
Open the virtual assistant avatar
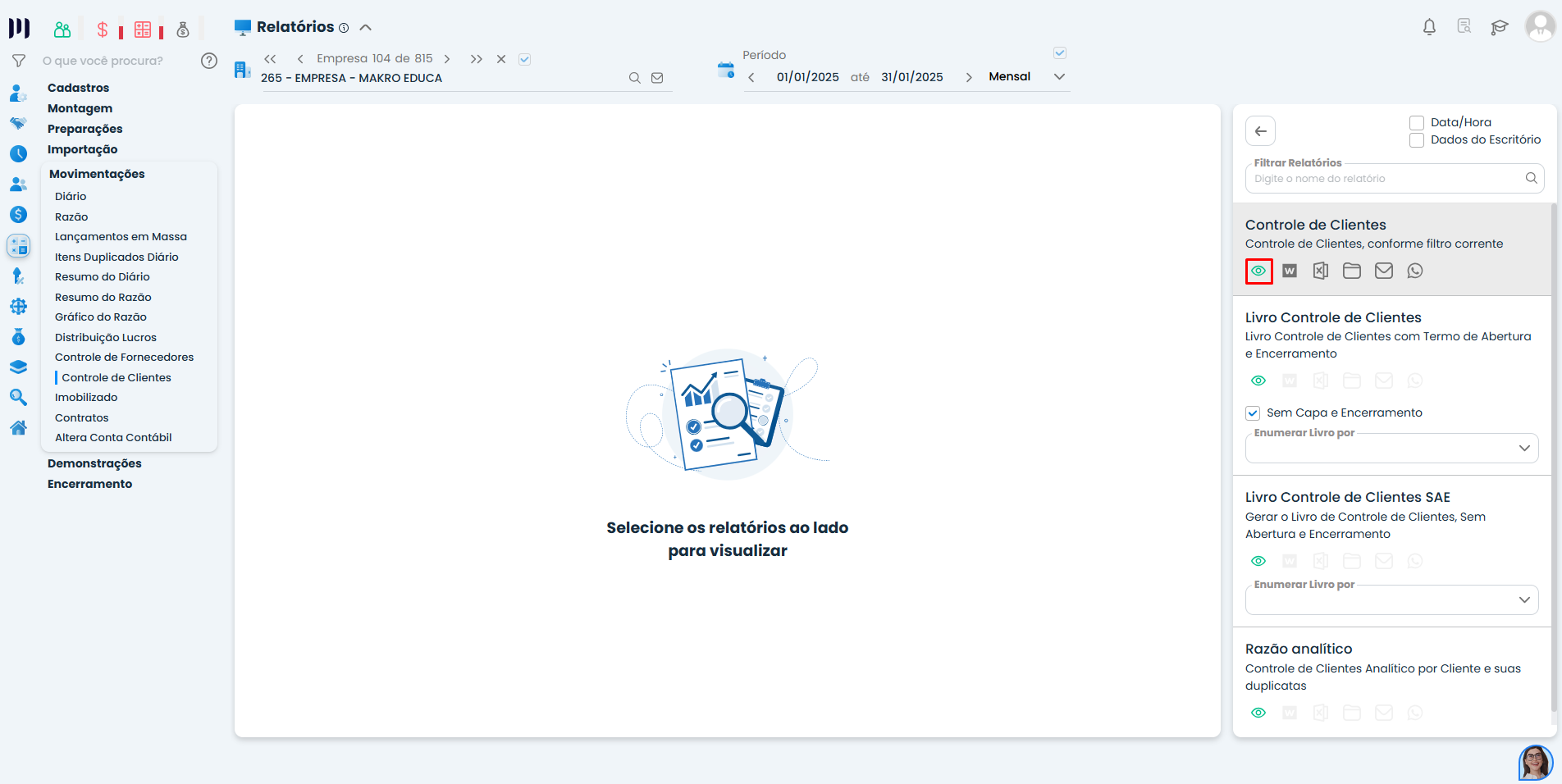(x=1535, y=763)
